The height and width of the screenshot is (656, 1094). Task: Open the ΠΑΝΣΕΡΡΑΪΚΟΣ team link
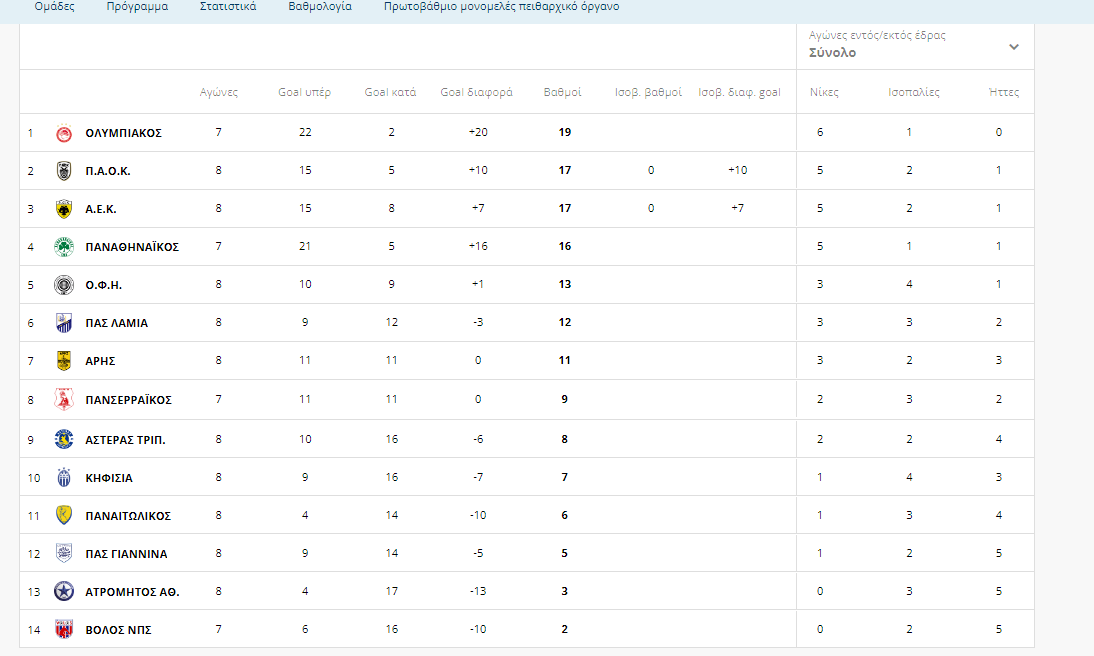coord(128,399)
